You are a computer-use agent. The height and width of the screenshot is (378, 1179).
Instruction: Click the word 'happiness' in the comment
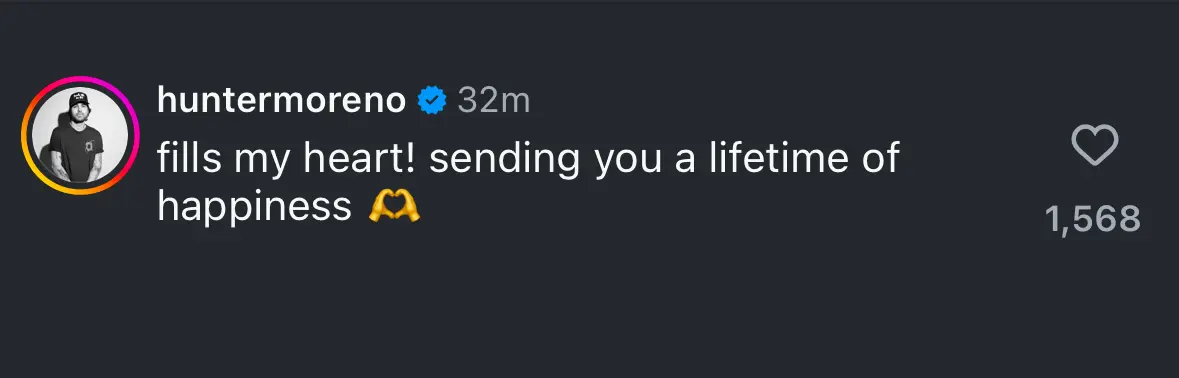[254, 207]
